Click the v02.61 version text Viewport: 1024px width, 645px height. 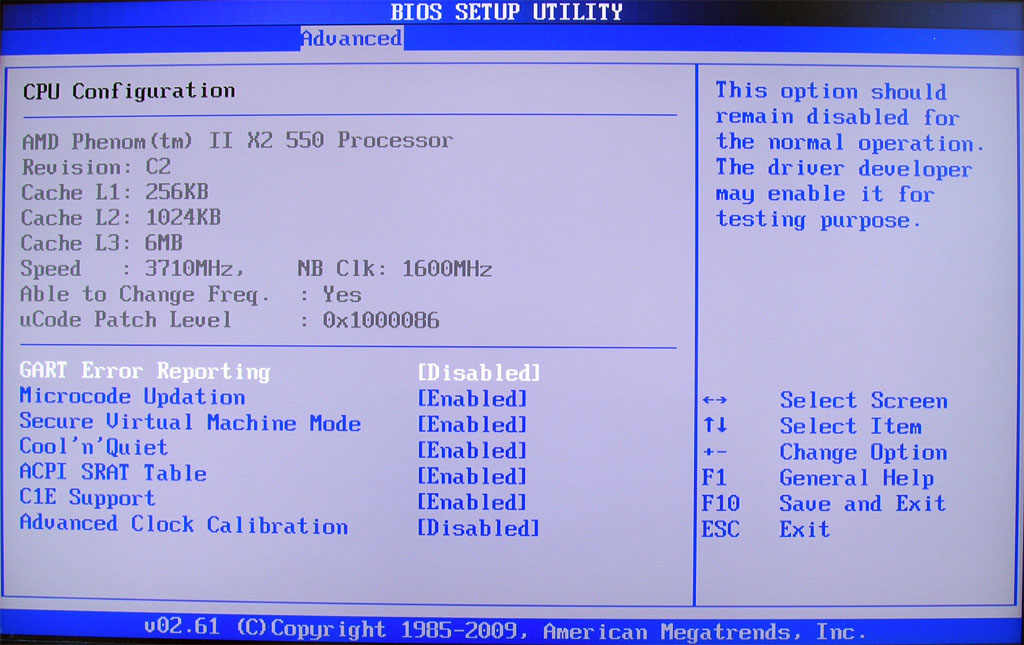pyautogui.click(x=182, y=627)
